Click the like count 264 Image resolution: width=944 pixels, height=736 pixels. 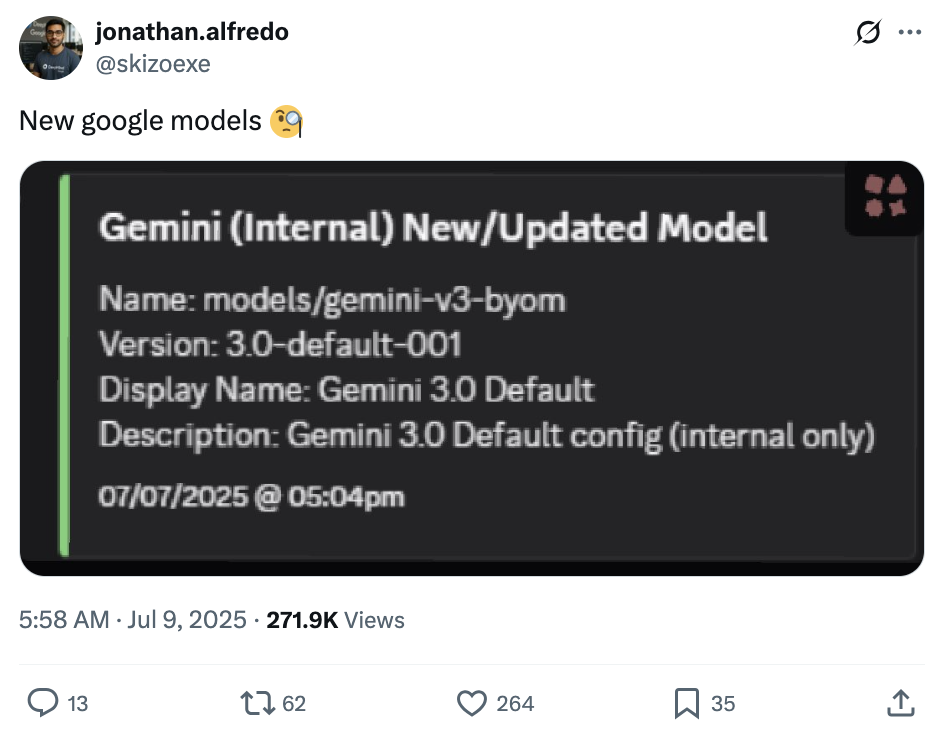(x=515, y=704)
